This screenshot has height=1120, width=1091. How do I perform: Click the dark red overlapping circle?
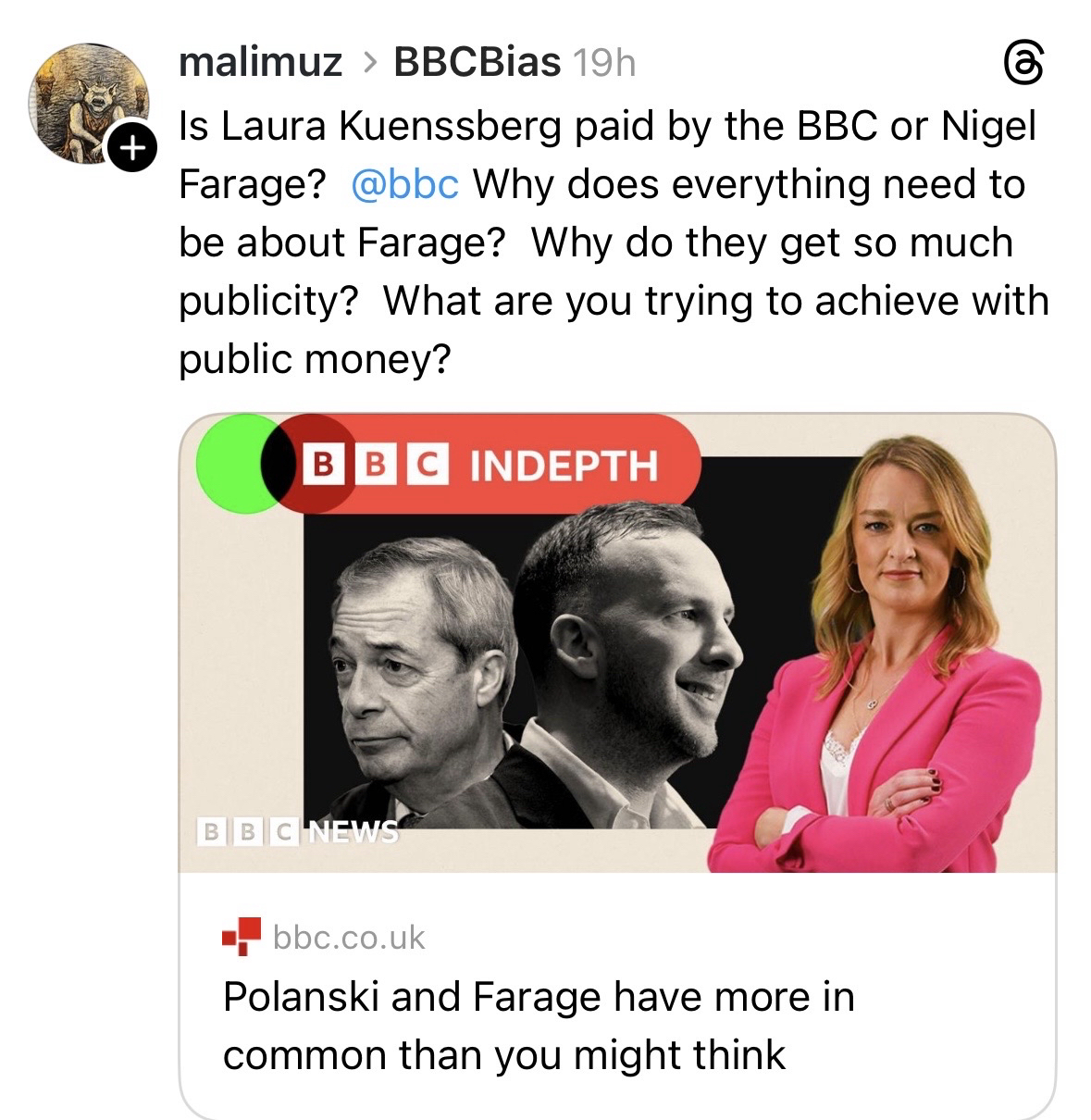pos(310,464)
